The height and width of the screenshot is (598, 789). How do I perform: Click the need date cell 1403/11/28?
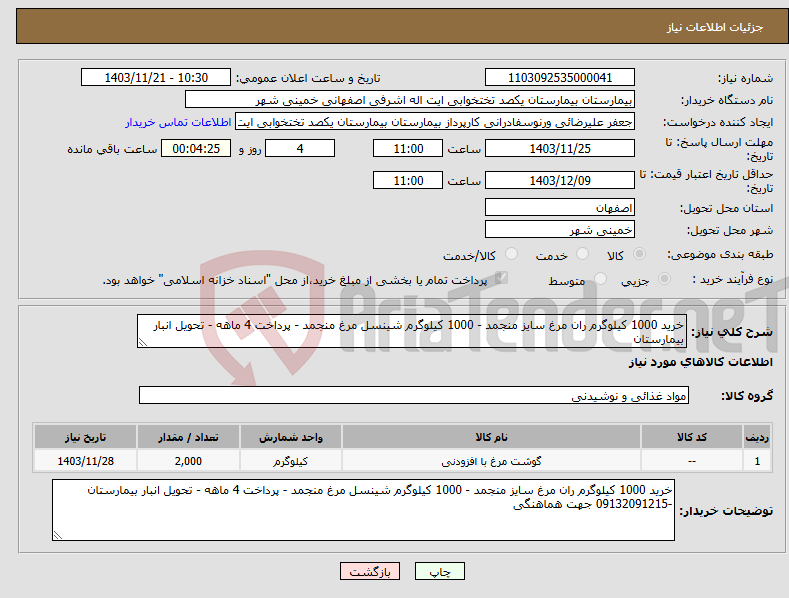tap(86, 461)
